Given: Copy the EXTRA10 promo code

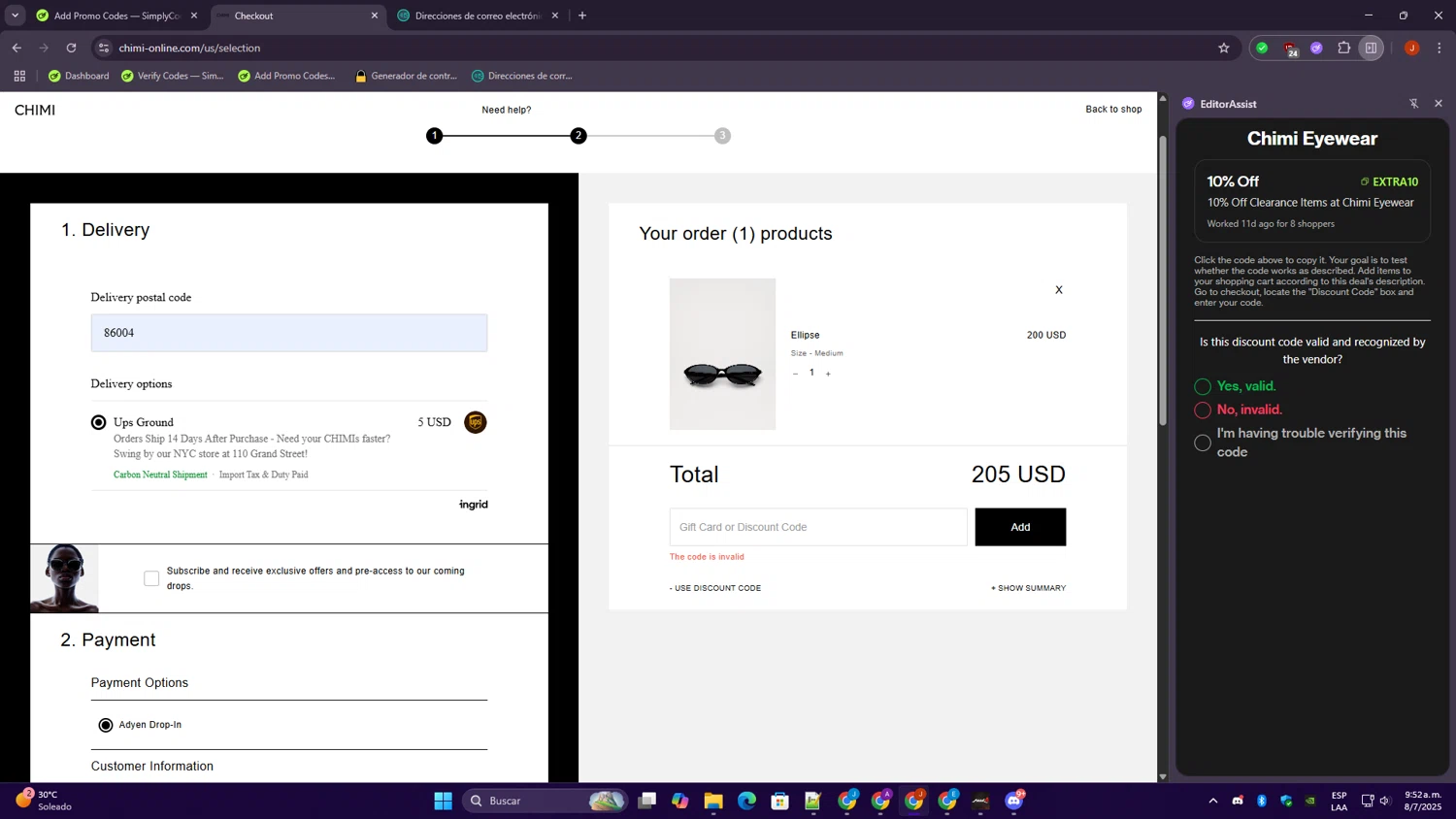Looking at the screenshot, I should coord(1389,181).
